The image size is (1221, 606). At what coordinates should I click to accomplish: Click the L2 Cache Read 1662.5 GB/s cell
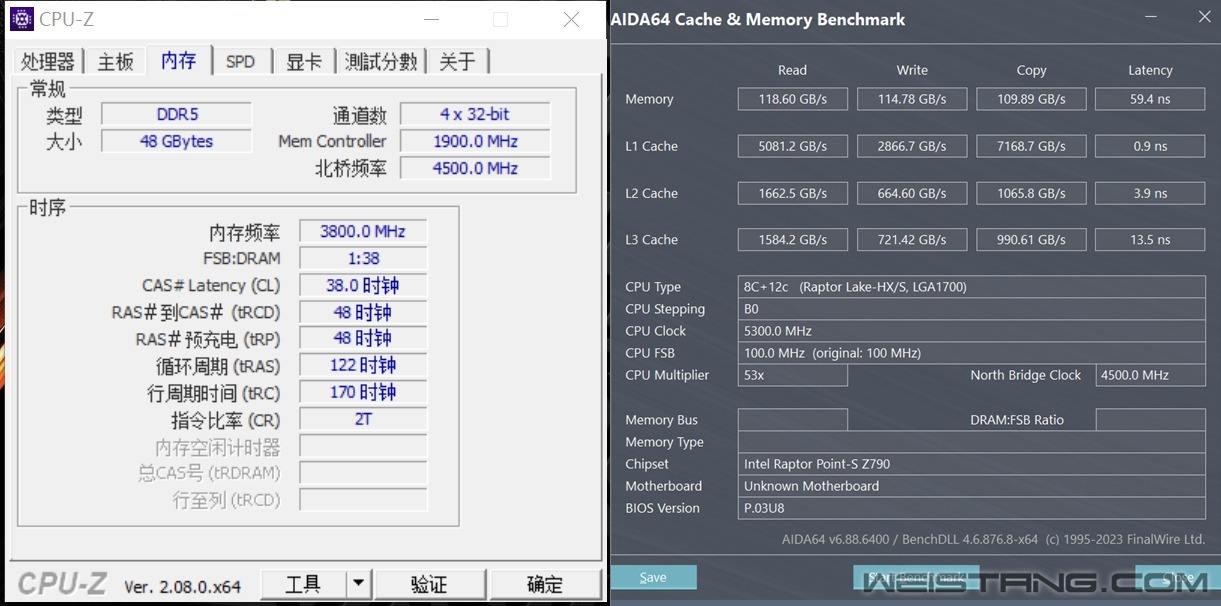(x=793, y=193)
